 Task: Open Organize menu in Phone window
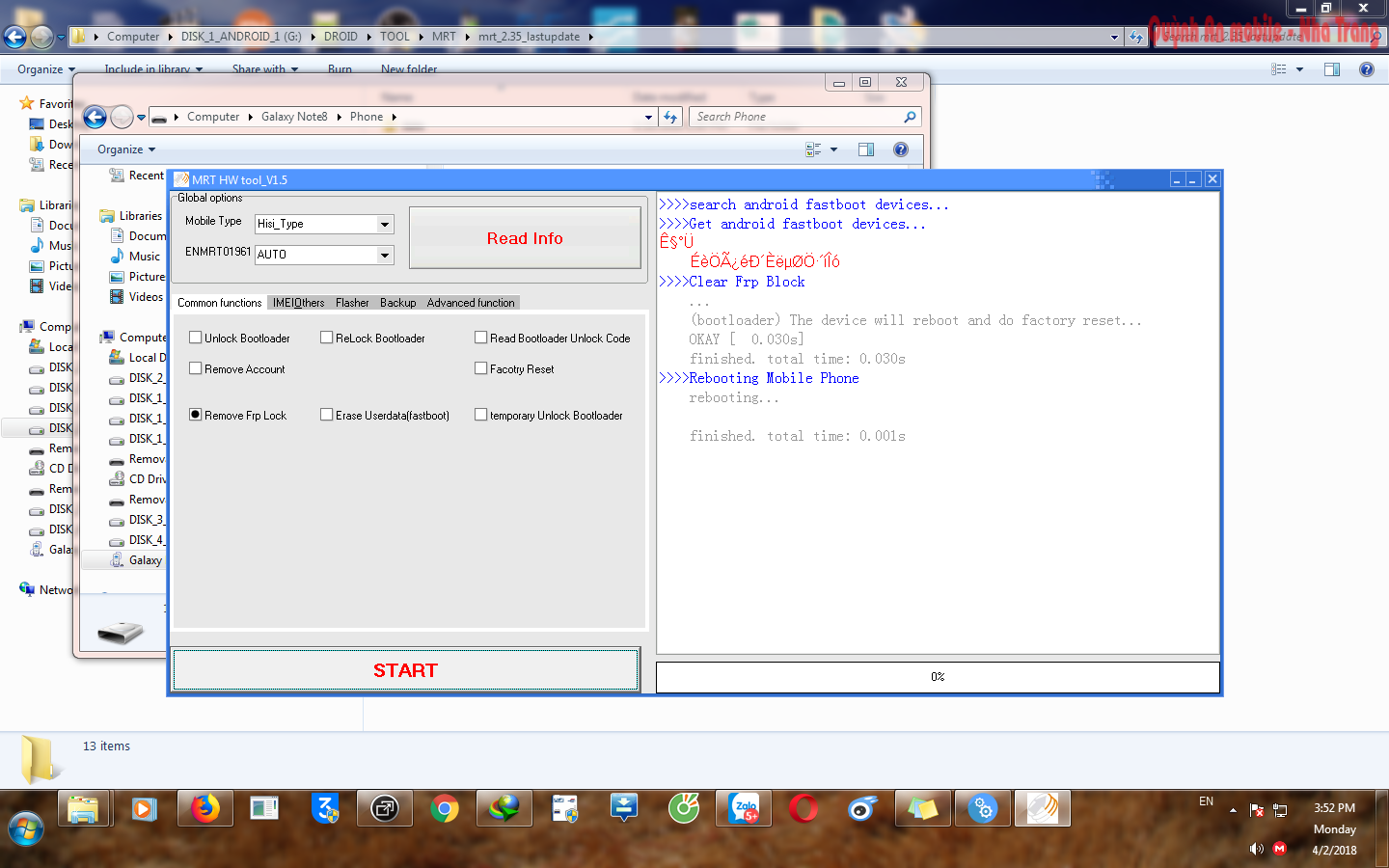[x=126, y=149]
